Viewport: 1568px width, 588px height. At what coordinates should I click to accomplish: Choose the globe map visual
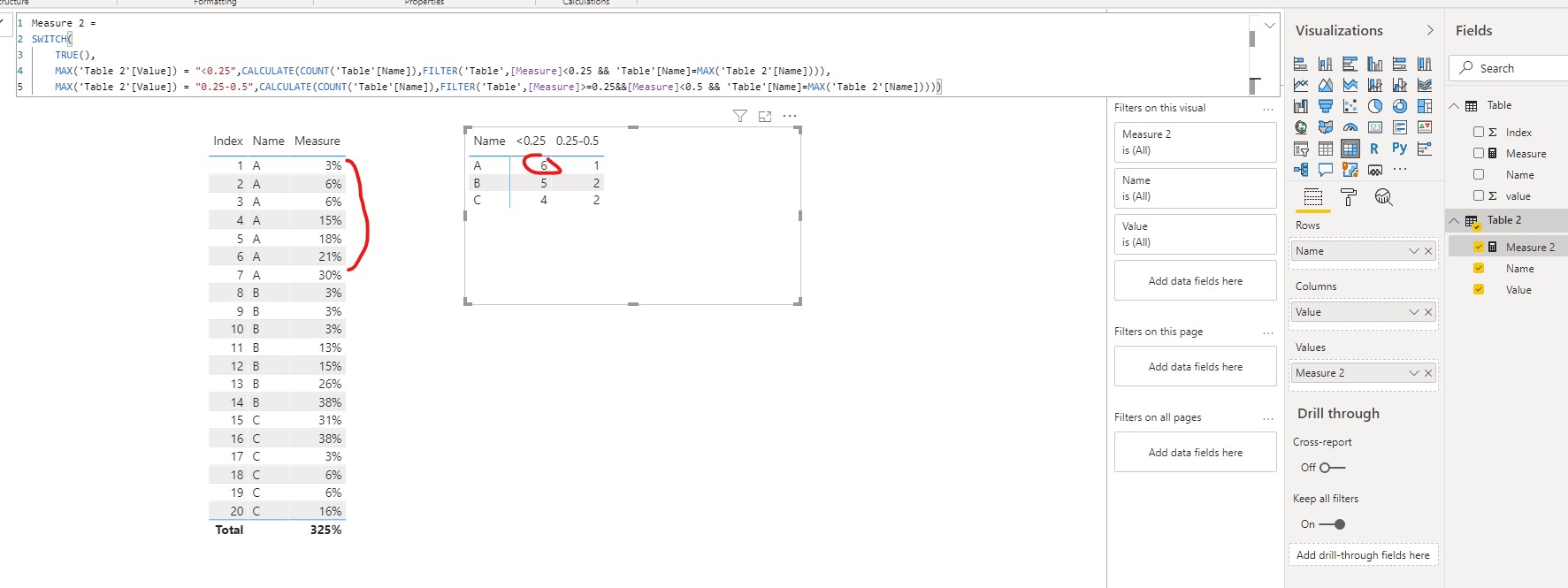(1300, 127)
